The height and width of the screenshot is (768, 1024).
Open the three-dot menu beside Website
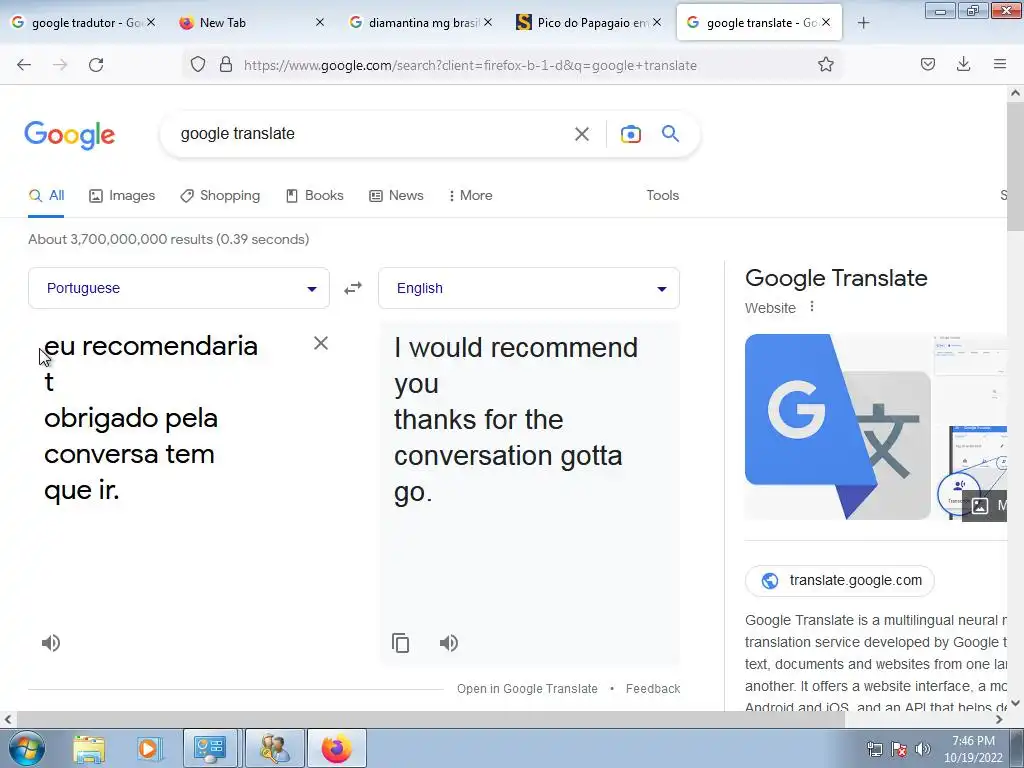click(x=812, y=307)
